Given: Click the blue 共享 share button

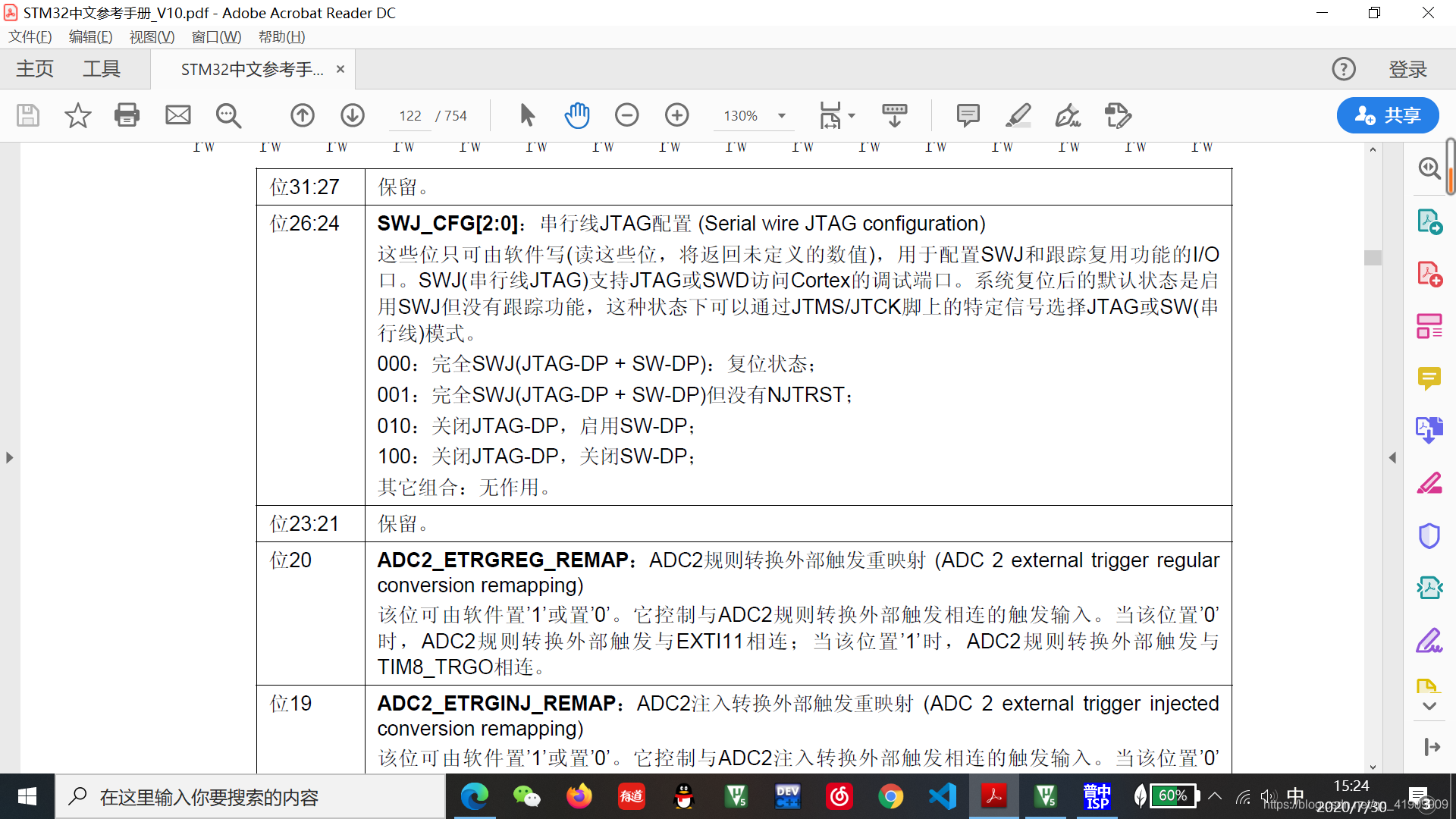Looking at the screenshot, I should click(1388, 115).
